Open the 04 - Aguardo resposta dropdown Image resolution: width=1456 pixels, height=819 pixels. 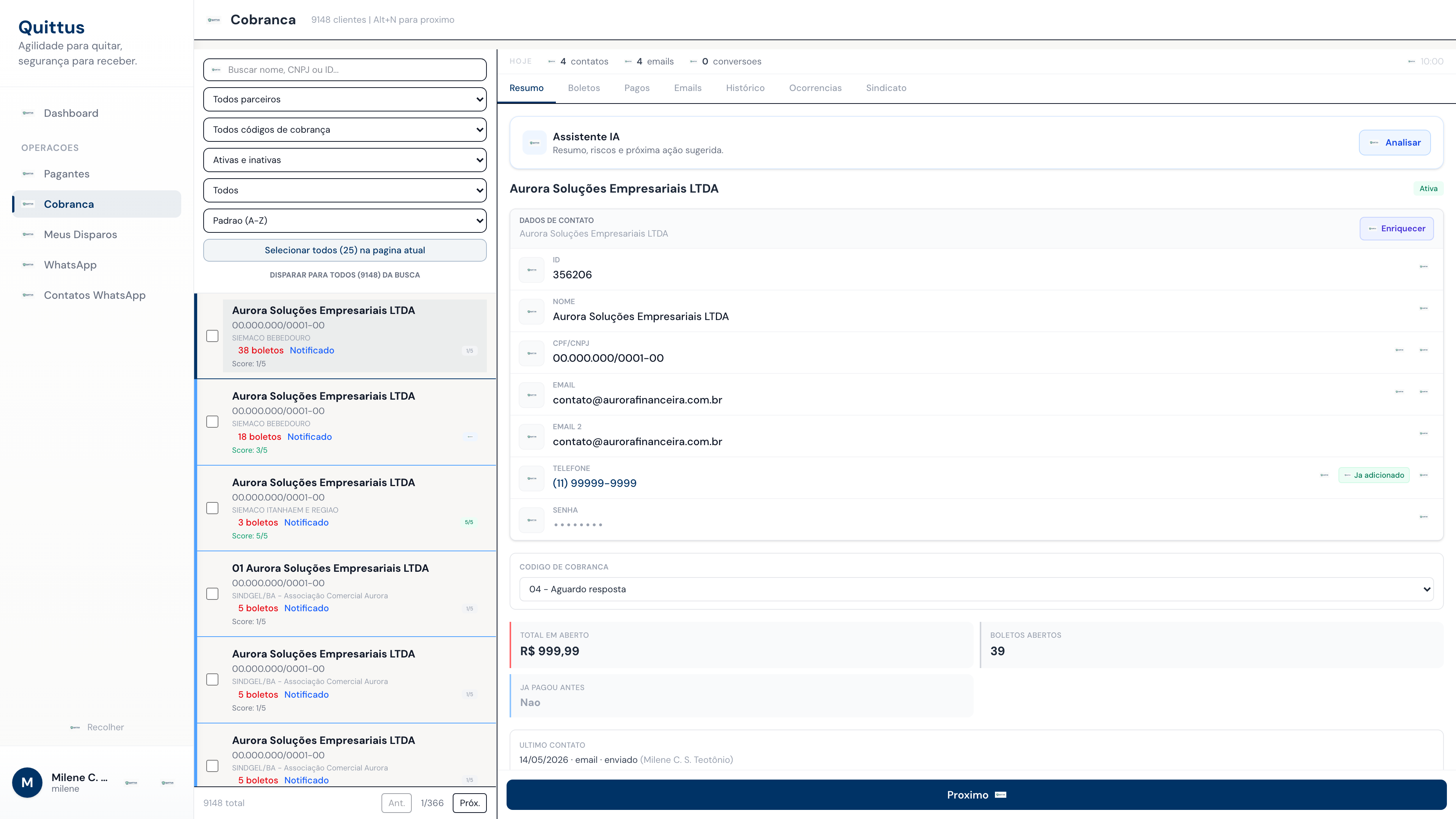pyautogui.click(x=976, y=589)
